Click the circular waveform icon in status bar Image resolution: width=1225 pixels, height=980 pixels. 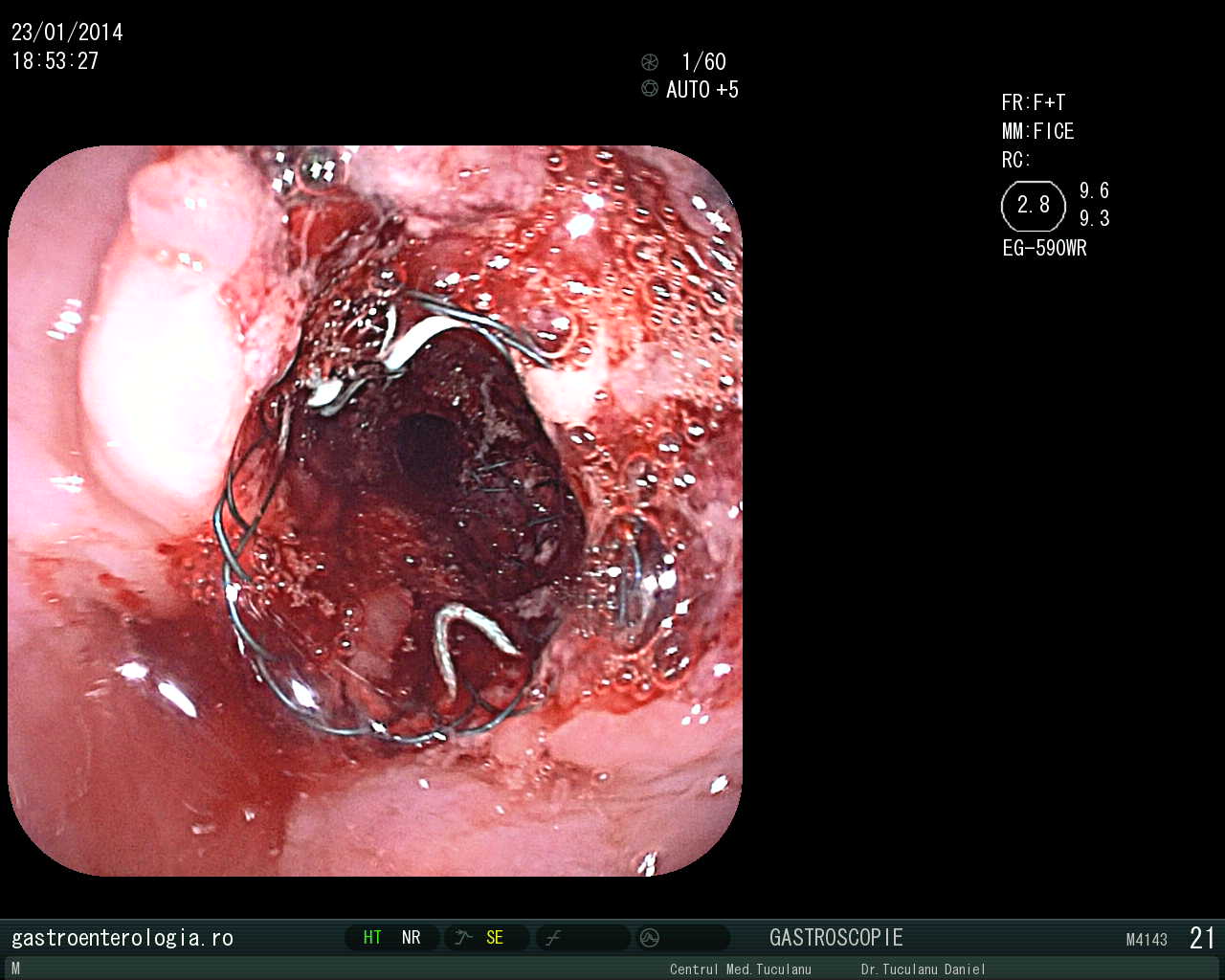[x=650, y=938]
